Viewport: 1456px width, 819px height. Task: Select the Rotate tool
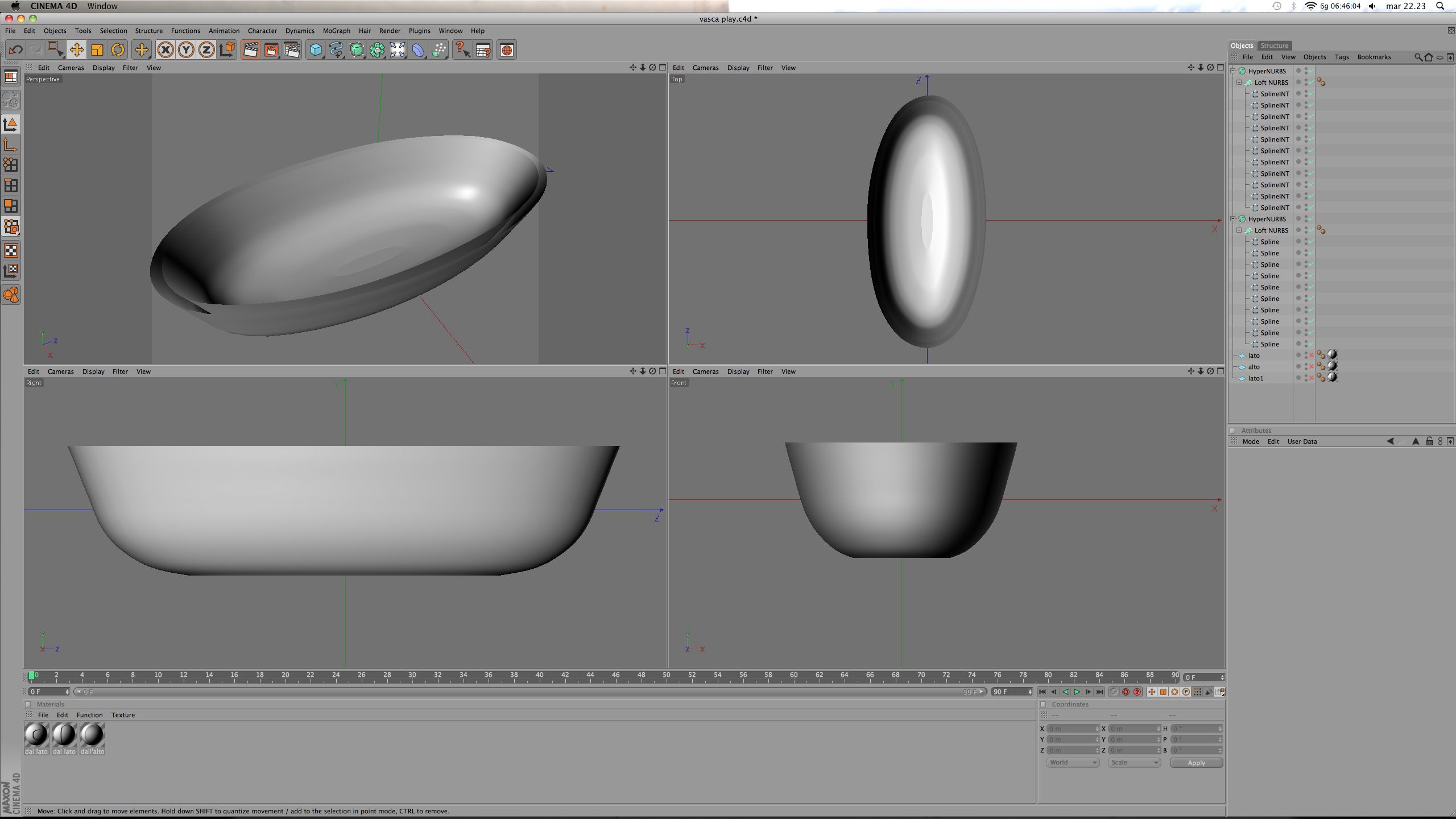[x=118, y=50]
